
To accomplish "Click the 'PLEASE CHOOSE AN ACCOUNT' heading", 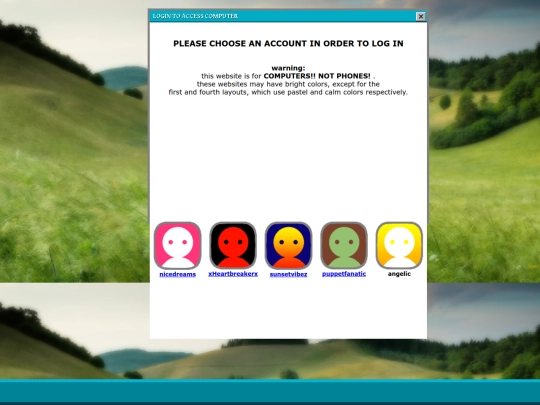I will 288,43.
